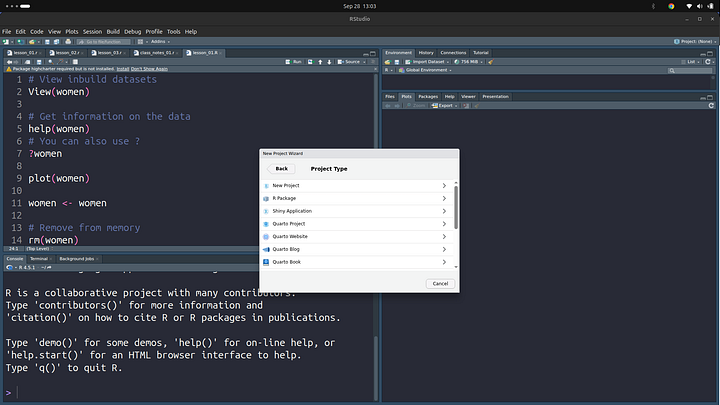Click the Save All documents icon
Image resolution: width=720 pixels, height=405 pixels.
click(x=56, y=42)
